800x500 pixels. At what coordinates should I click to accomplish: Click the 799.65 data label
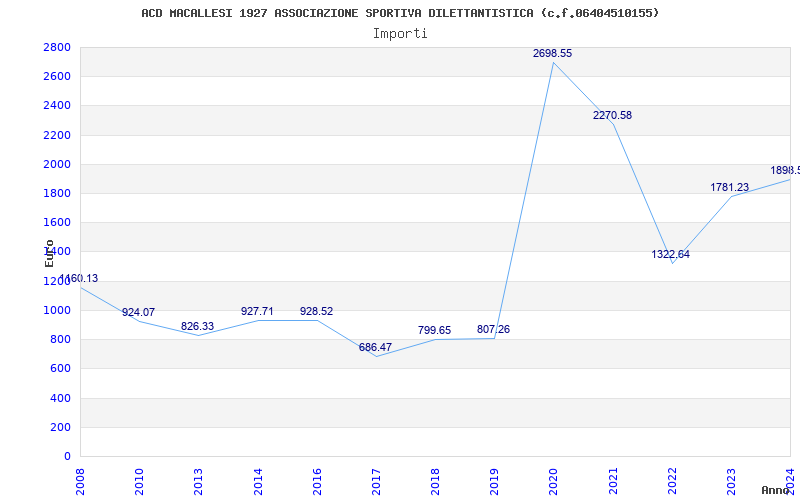pos(434,331)
